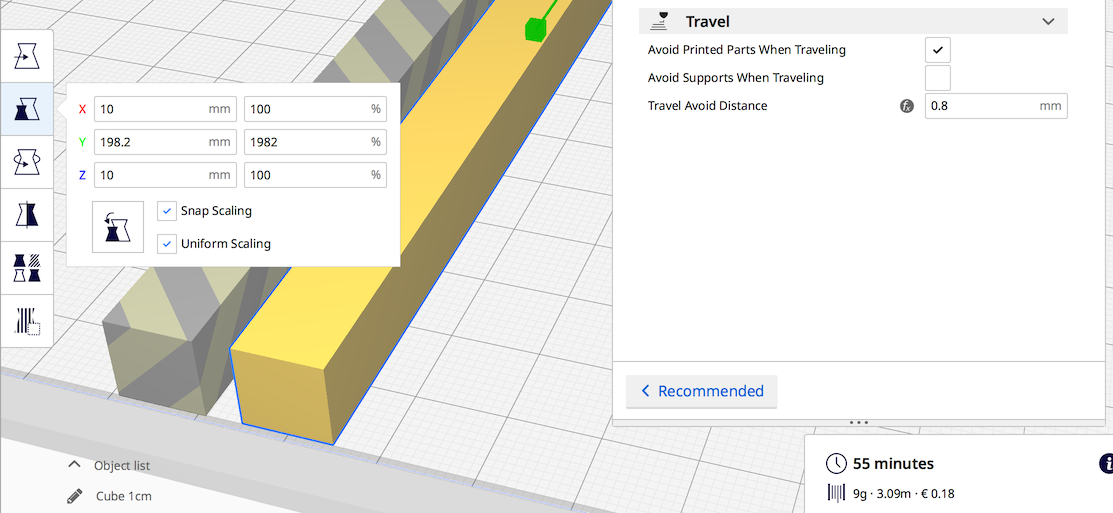Go back to Recommended settings

pyautogui.click(x=701, y=391)
